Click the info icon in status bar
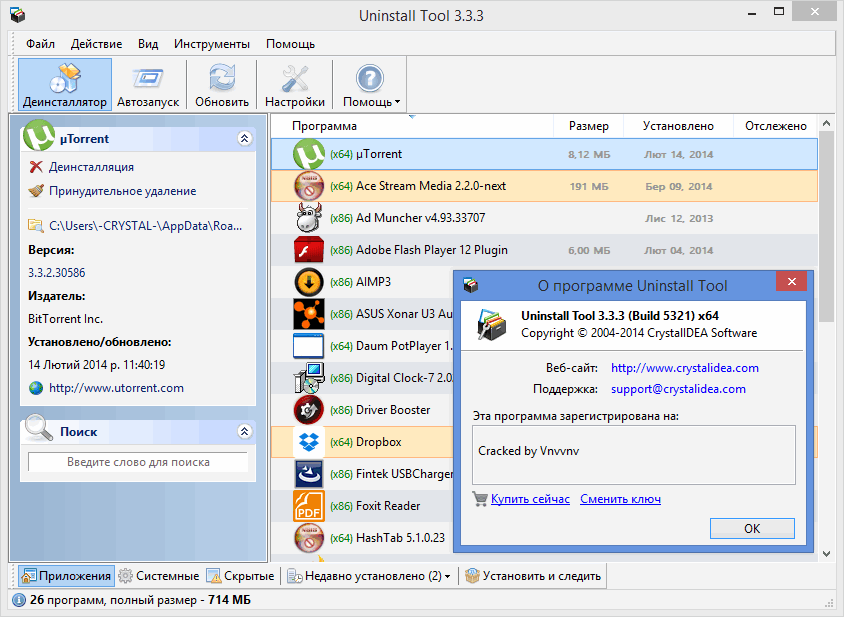The width and height of the screenshot is (844, 617). [19, 600]
